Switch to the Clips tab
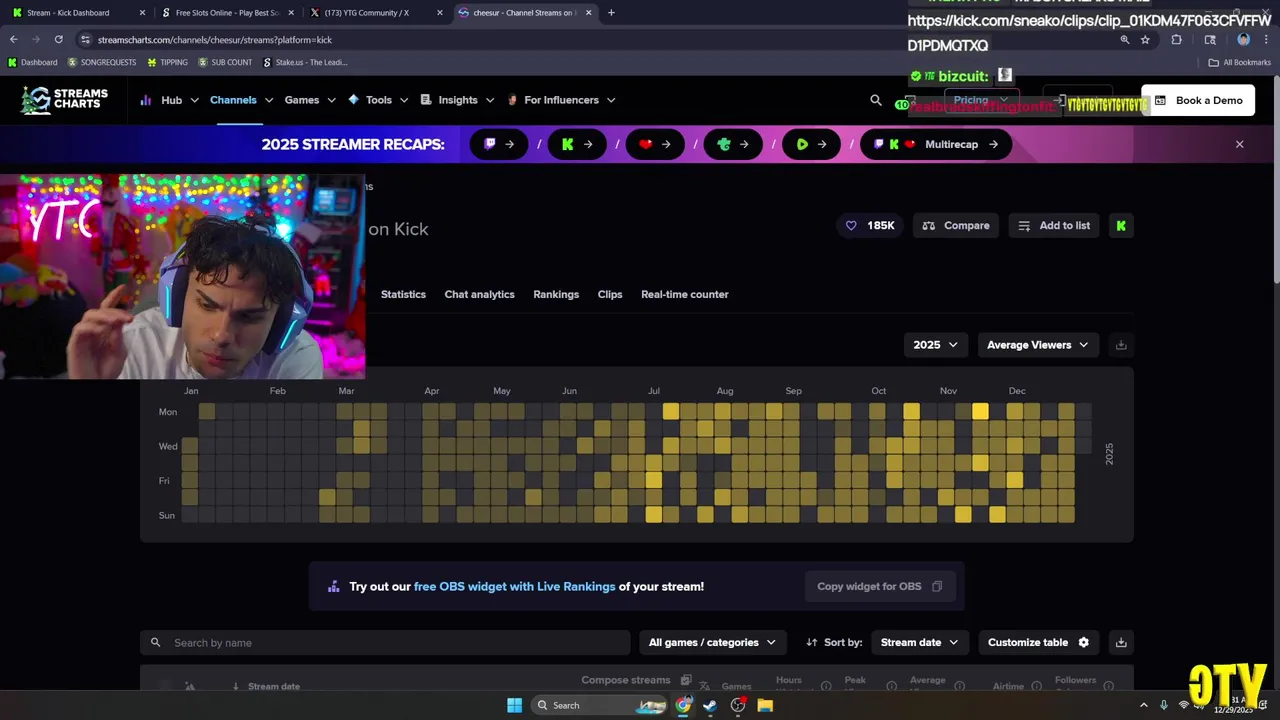Viewport: 1280px width, 720px height. click(610, 294)
